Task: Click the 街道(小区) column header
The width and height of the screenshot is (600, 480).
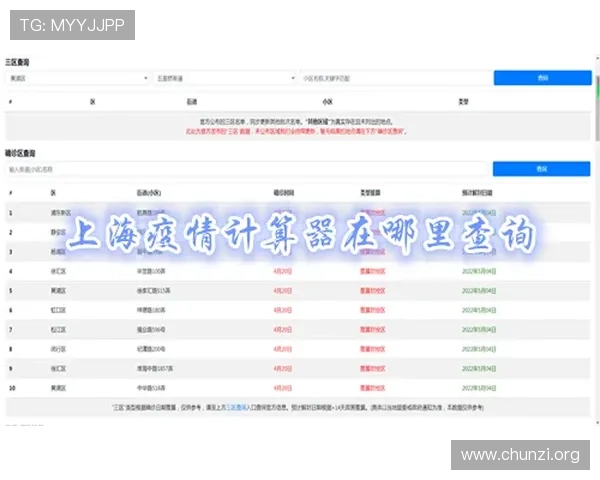Action: pos(149,193)
